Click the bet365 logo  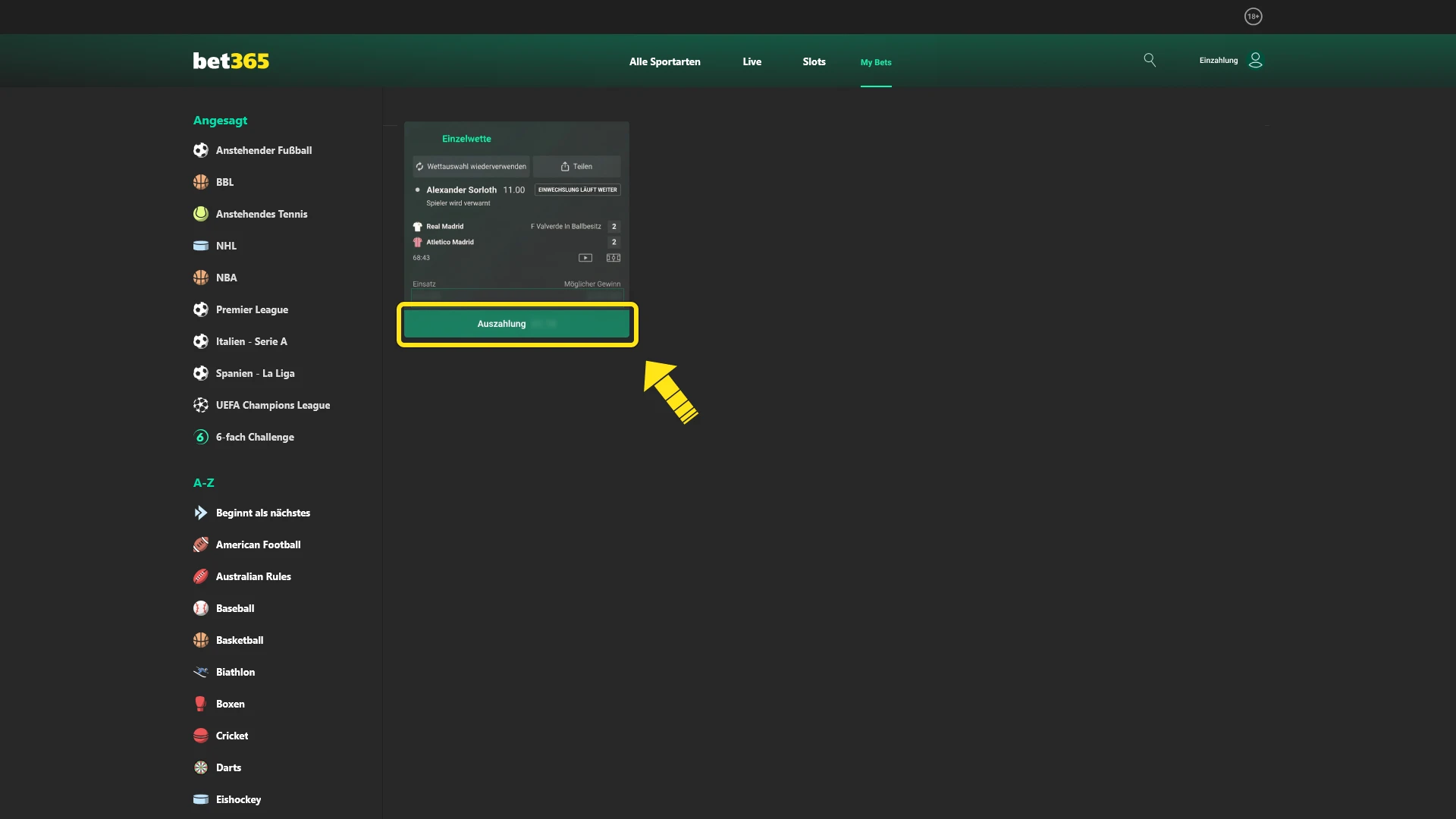tap(231, 61)
